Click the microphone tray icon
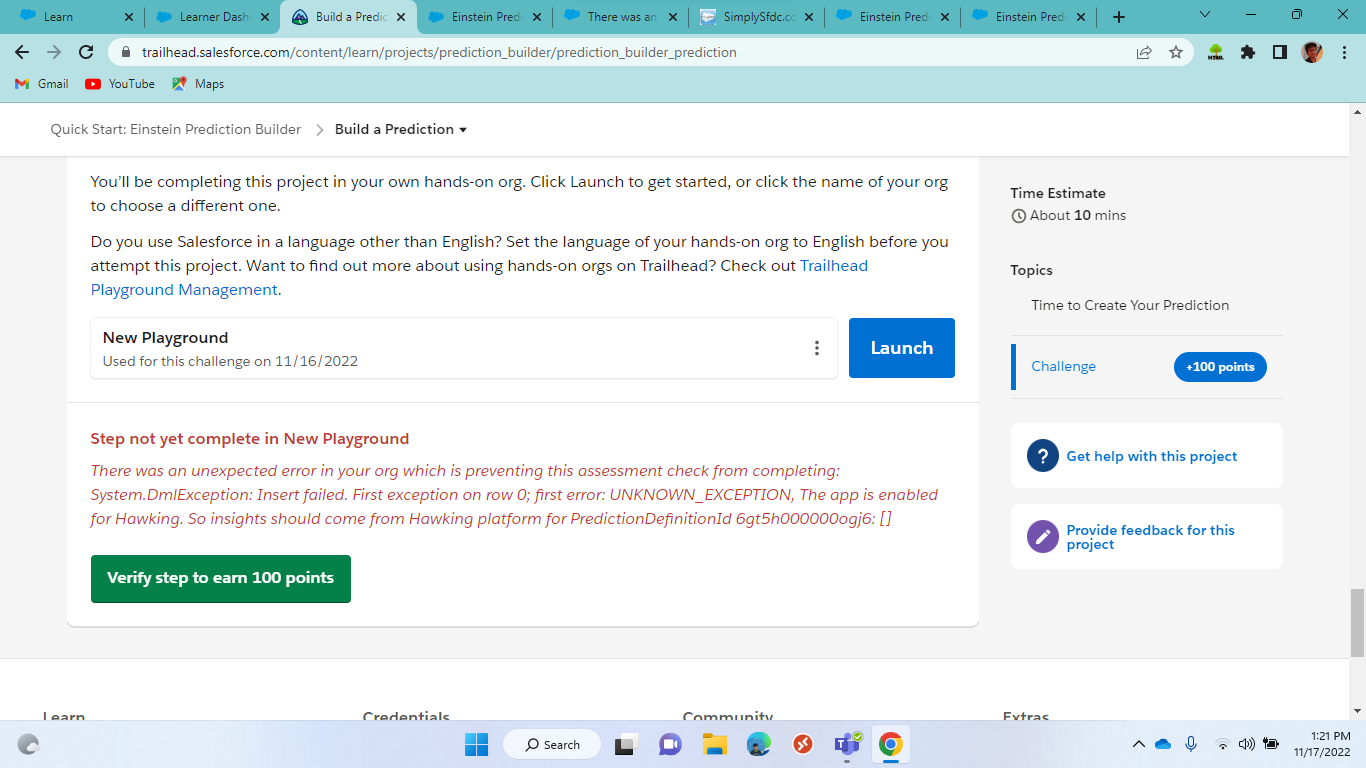1366x768 pixels. [1191, 744]
